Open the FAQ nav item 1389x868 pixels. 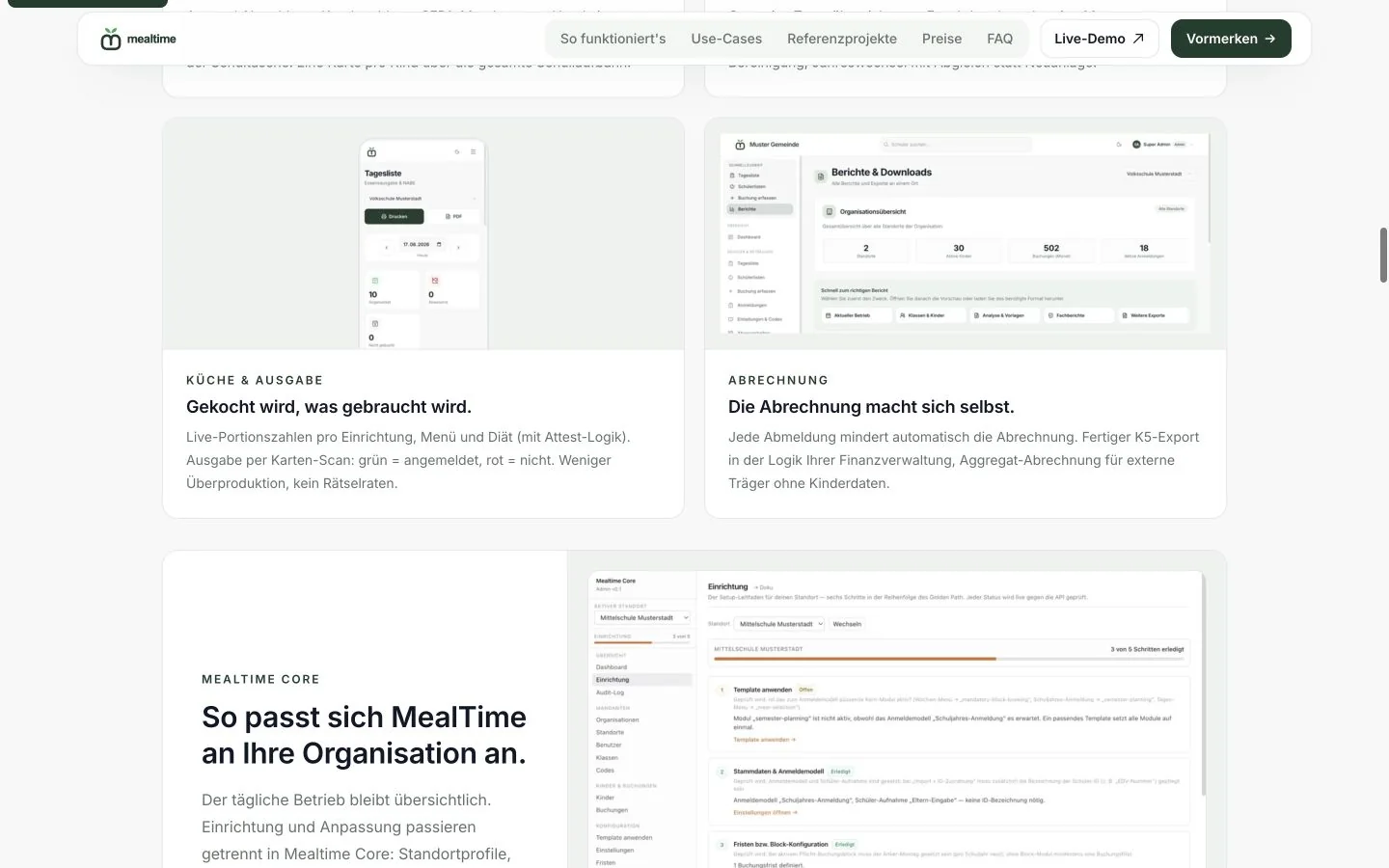point(999,39)
